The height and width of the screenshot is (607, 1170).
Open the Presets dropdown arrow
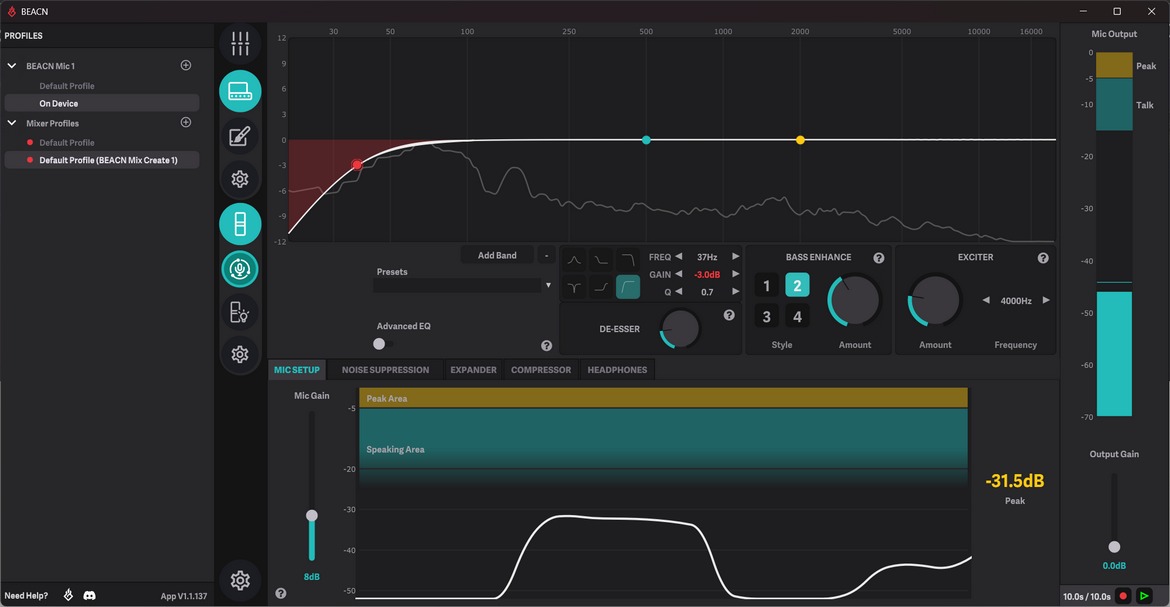548,285
